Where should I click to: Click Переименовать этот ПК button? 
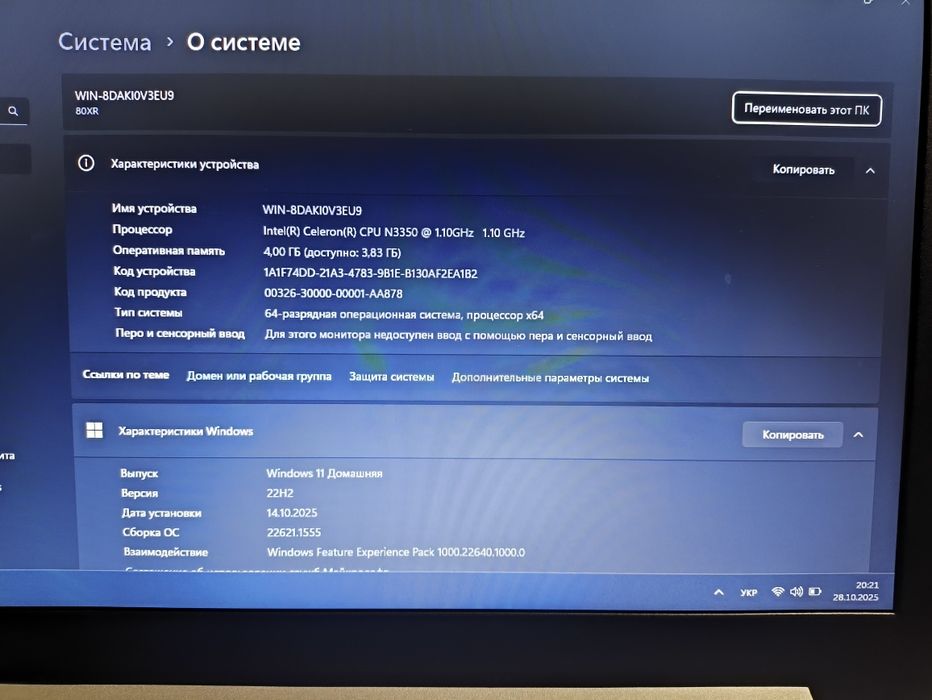pos(807,109)
